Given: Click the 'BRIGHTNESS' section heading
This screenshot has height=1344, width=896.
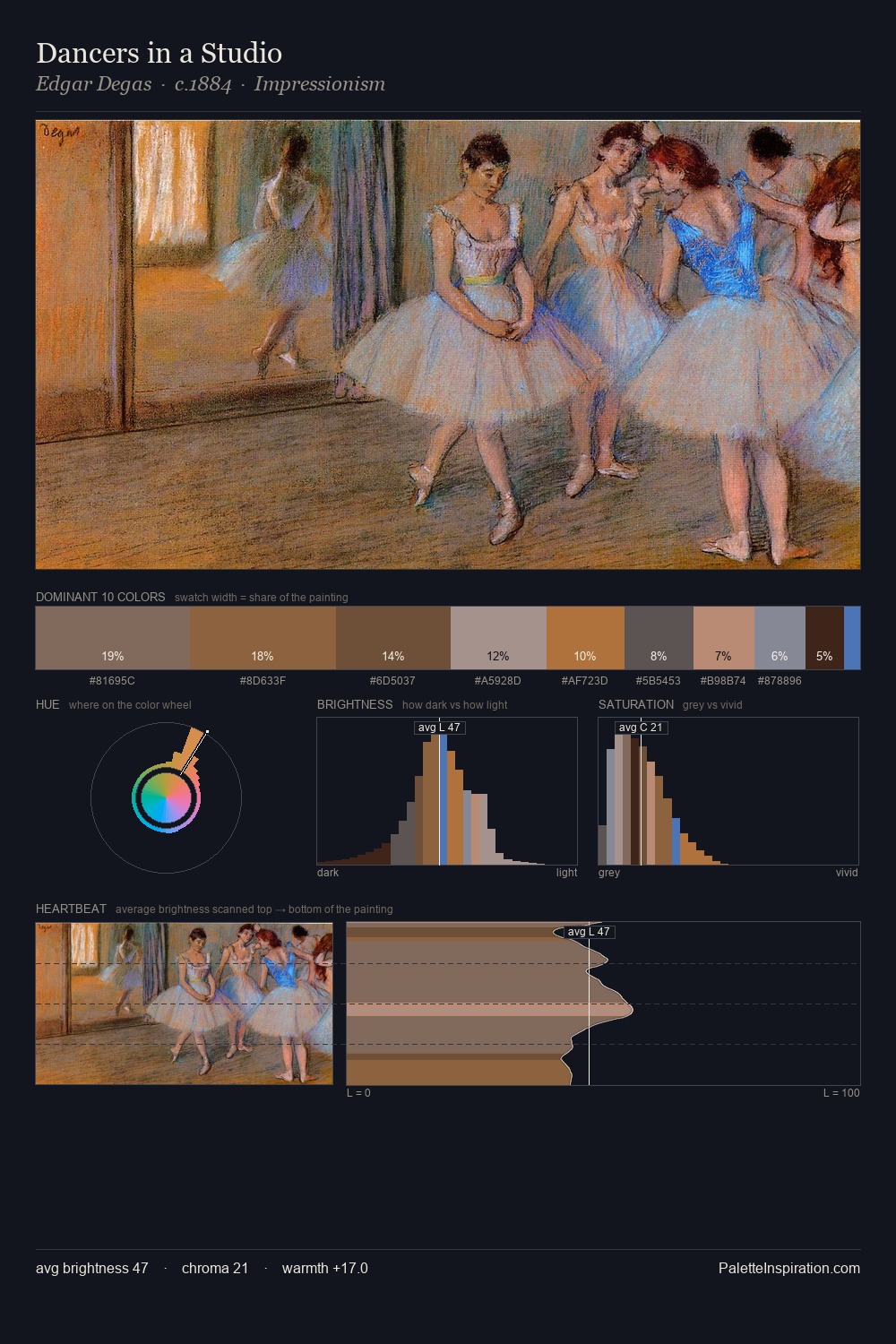Looking at the screenshot, I should pos(355,704).
